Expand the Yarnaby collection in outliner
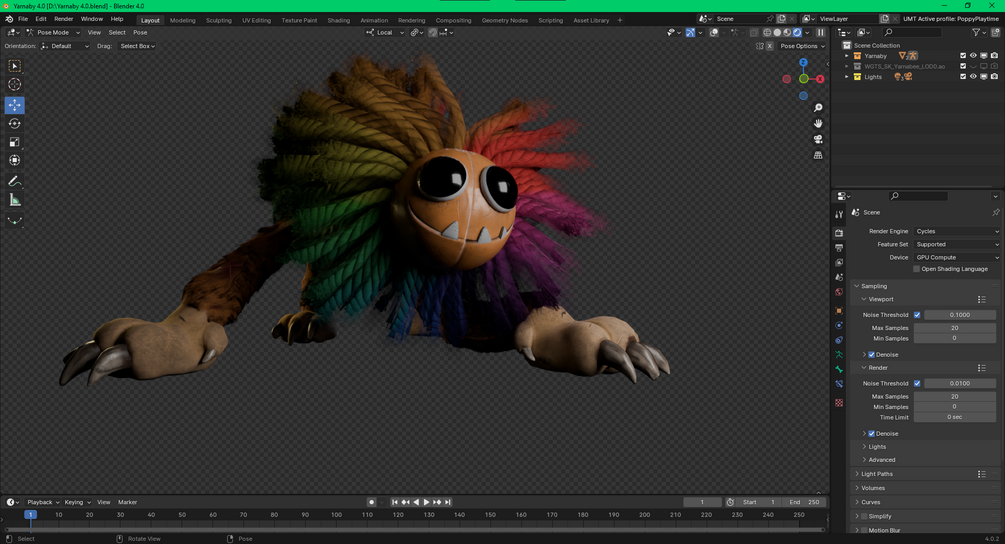This screenshot has height=544, width=1005. click(847, 56)
